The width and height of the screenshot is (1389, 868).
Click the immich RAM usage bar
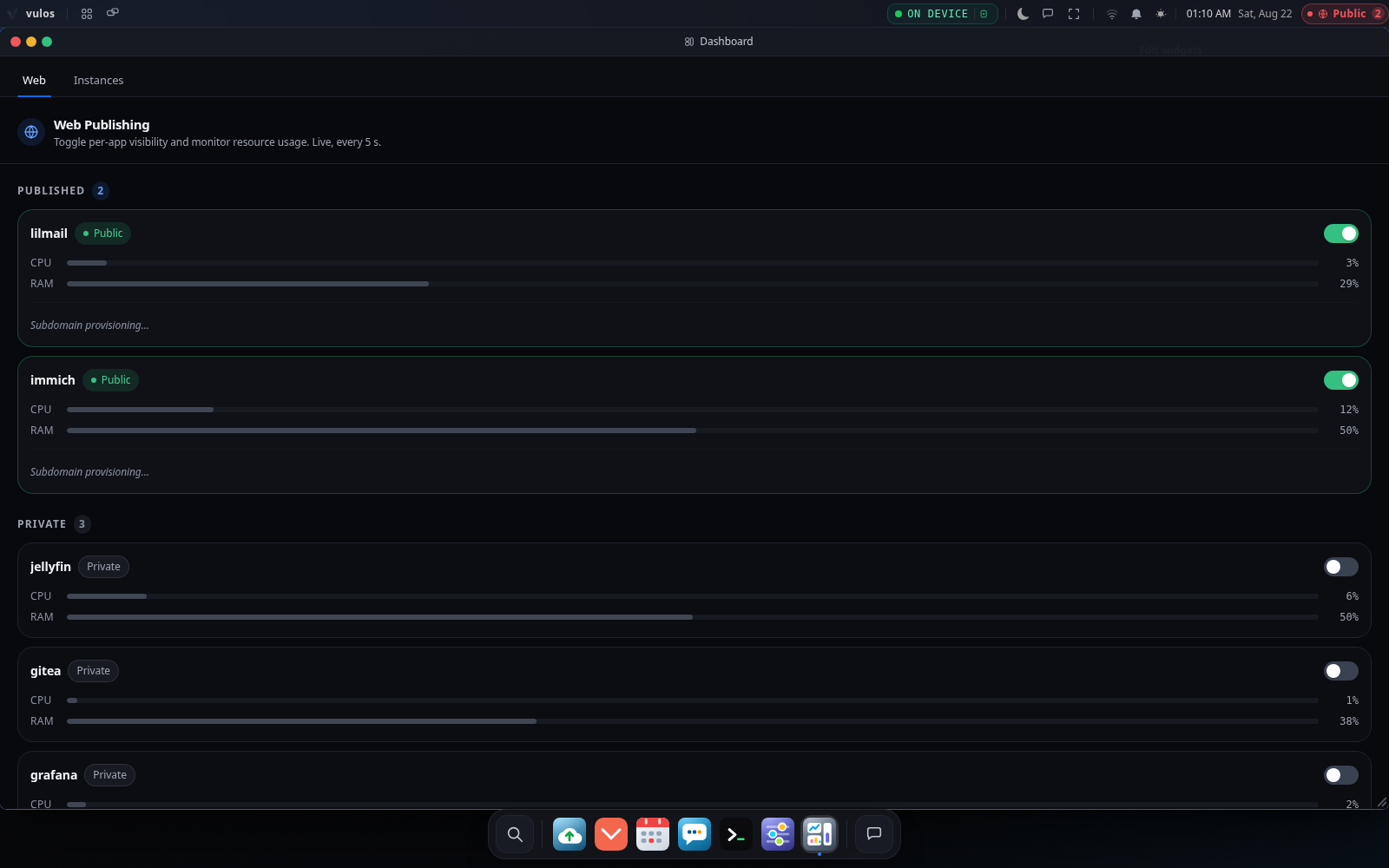point(693,431)
